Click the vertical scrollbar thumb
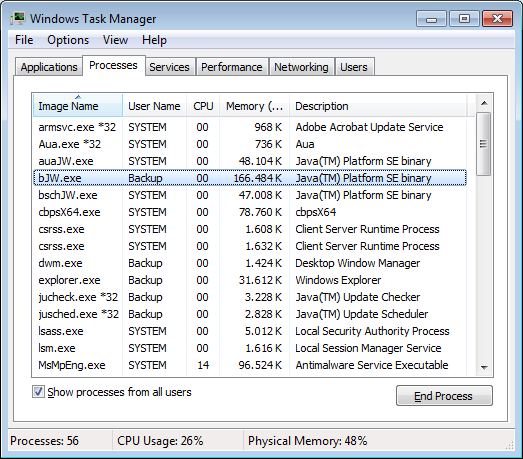Screen dimensions: 523x459 484,144
